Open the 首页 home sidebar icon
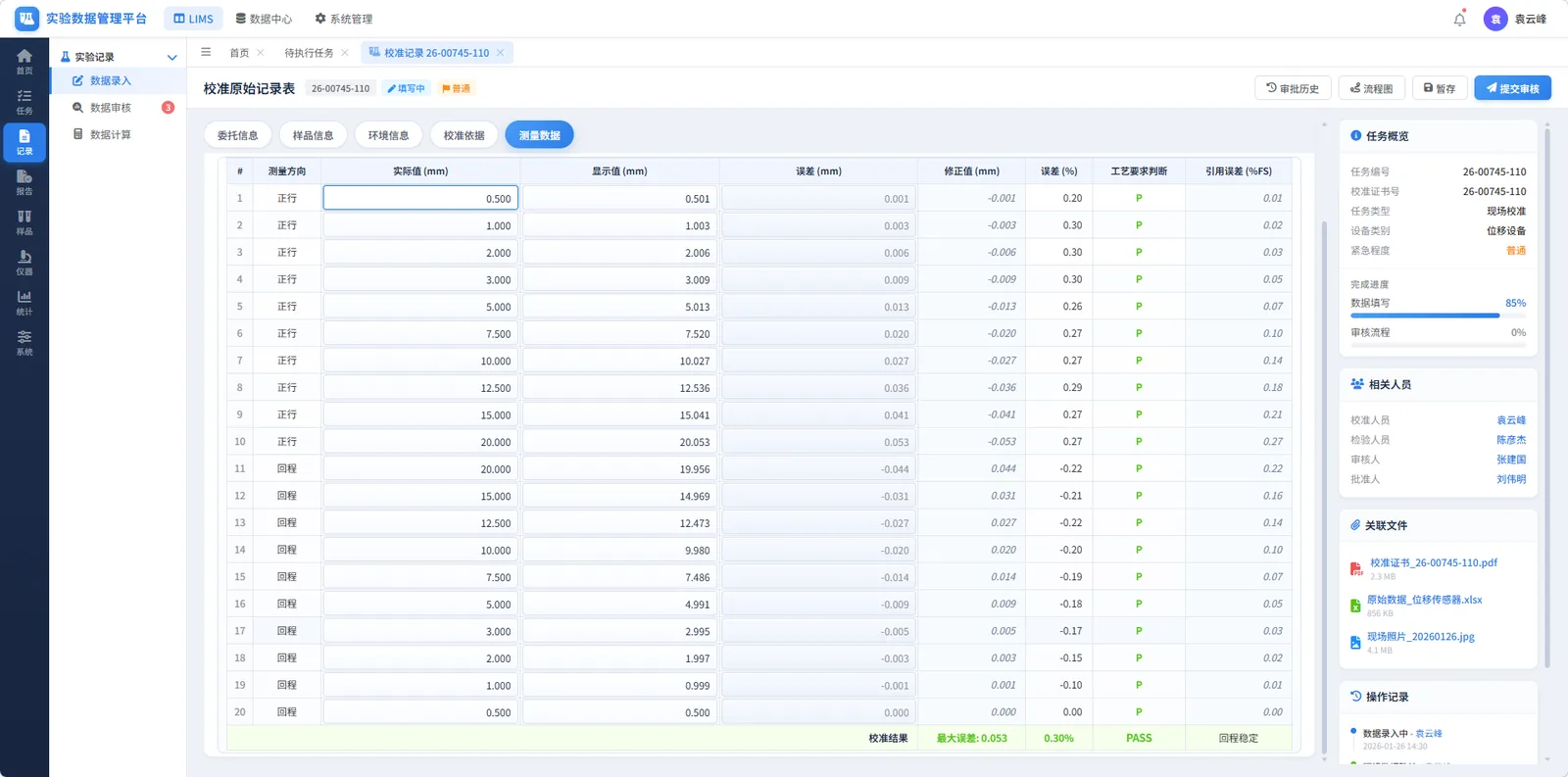 click(24, 62)
